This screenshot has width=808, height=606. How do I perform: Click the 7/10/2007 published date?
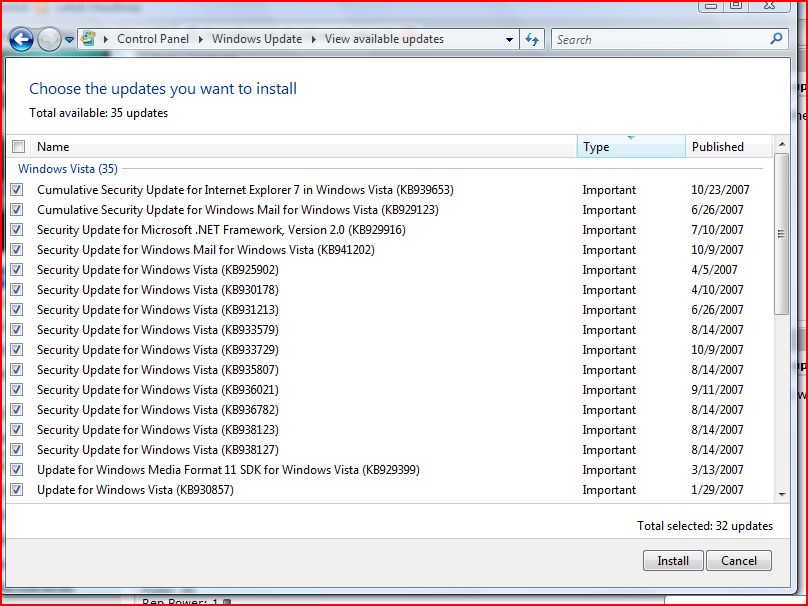(x=717, y=230)
